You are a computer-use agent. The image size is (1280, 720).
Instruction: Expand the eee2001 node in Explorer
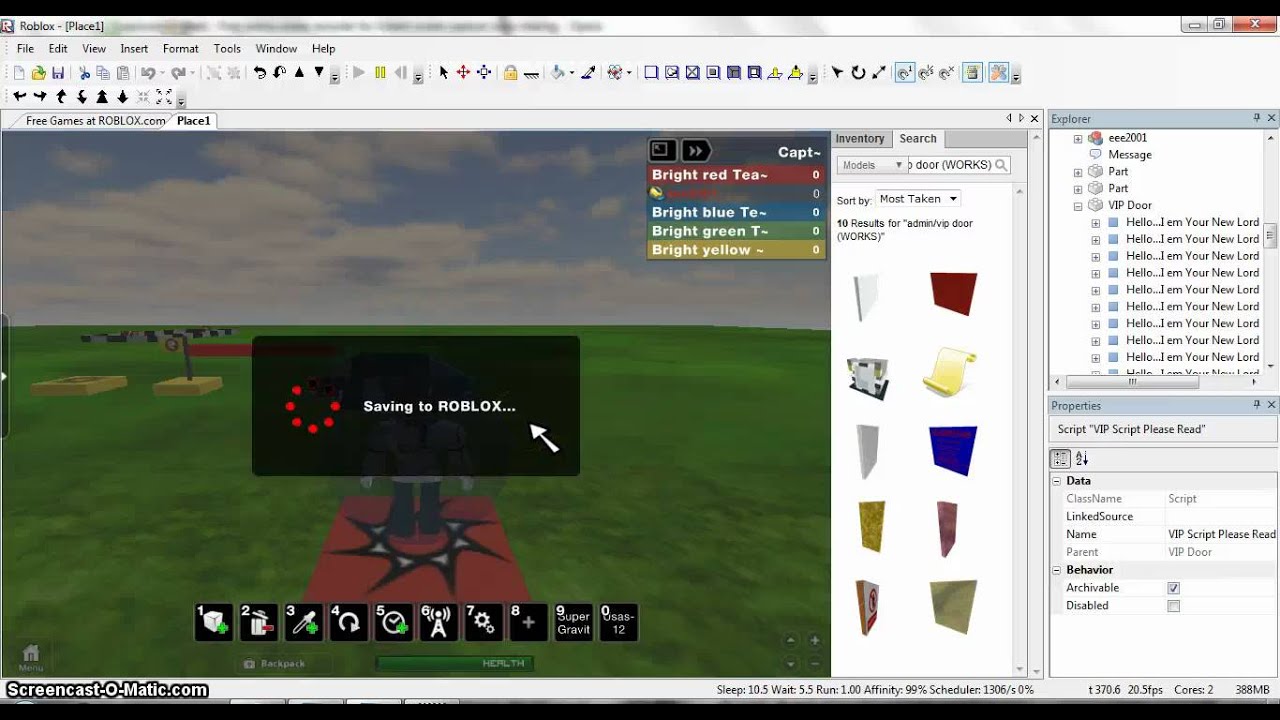tap(1078, 138)
